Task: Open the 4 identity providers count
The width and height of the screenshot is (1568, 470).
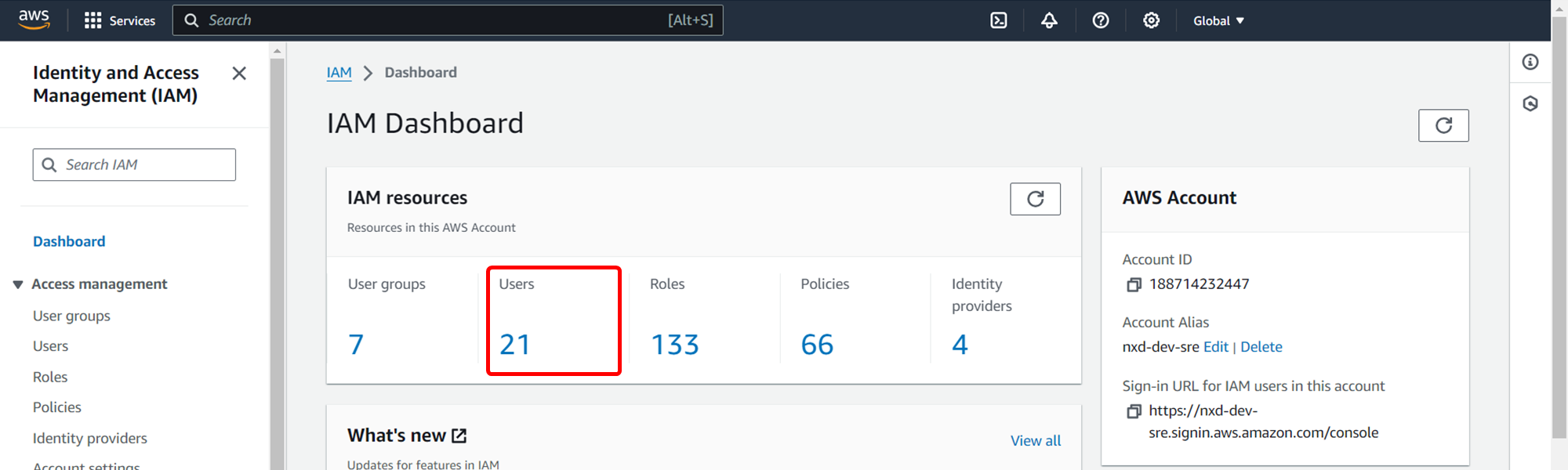Action: pos(960,345)
